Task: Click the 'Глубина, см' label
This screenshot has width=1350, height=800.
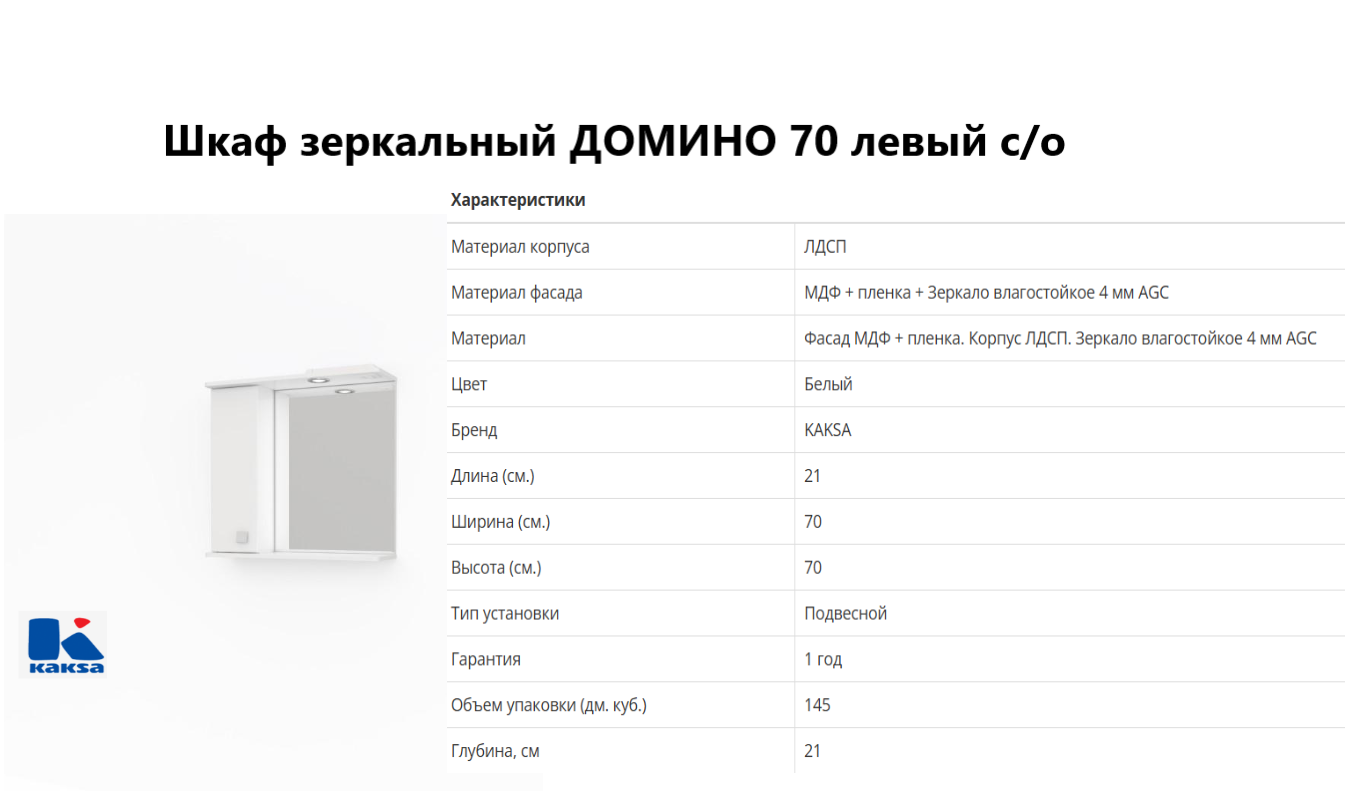Action: [495, 751]
